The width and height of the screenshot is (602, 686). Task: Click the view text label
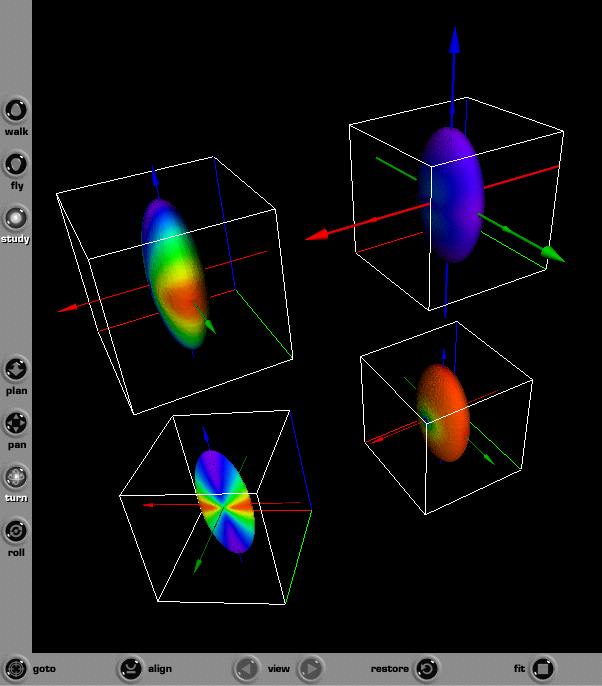[x=279, y=668]
